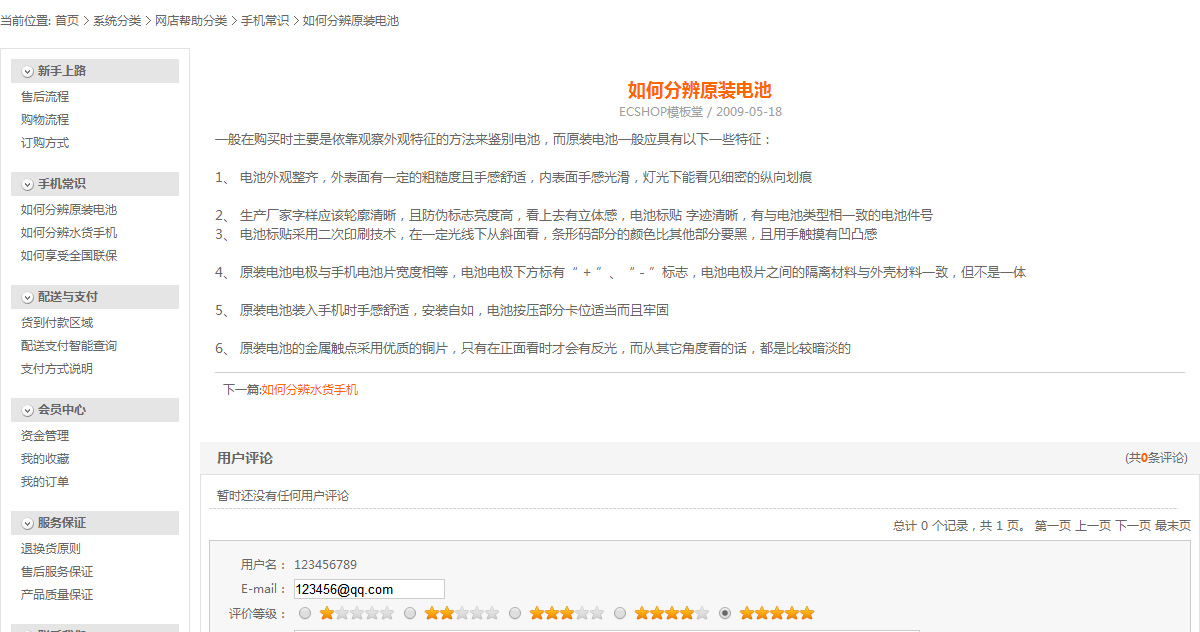Select the five-star rating radio button
The image size is (1200, 632).
(725, 613)
